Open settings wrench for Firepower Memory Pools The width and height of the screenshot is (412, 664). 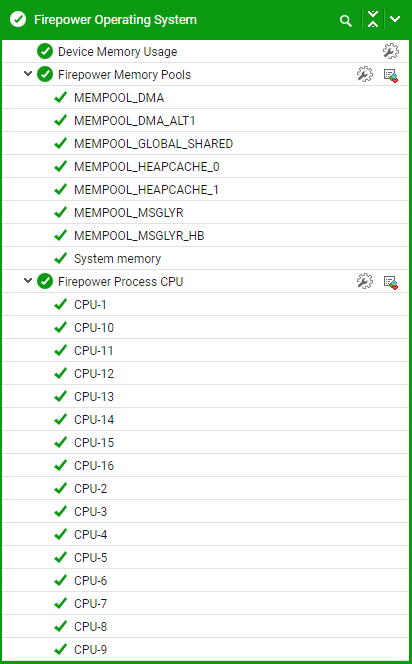[x=365, y=74]
